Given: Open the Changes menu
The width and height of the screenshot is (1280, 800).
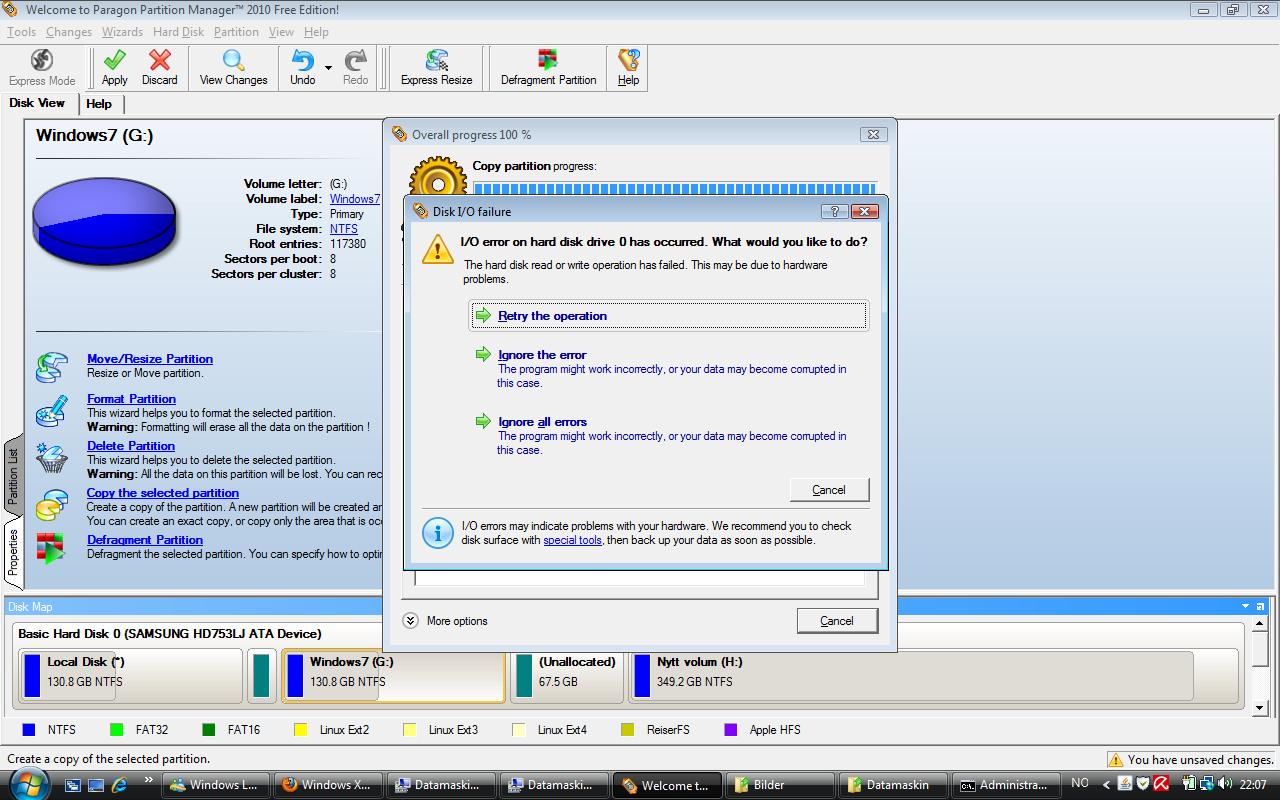Looking at the screenshot, I should 69,32.
